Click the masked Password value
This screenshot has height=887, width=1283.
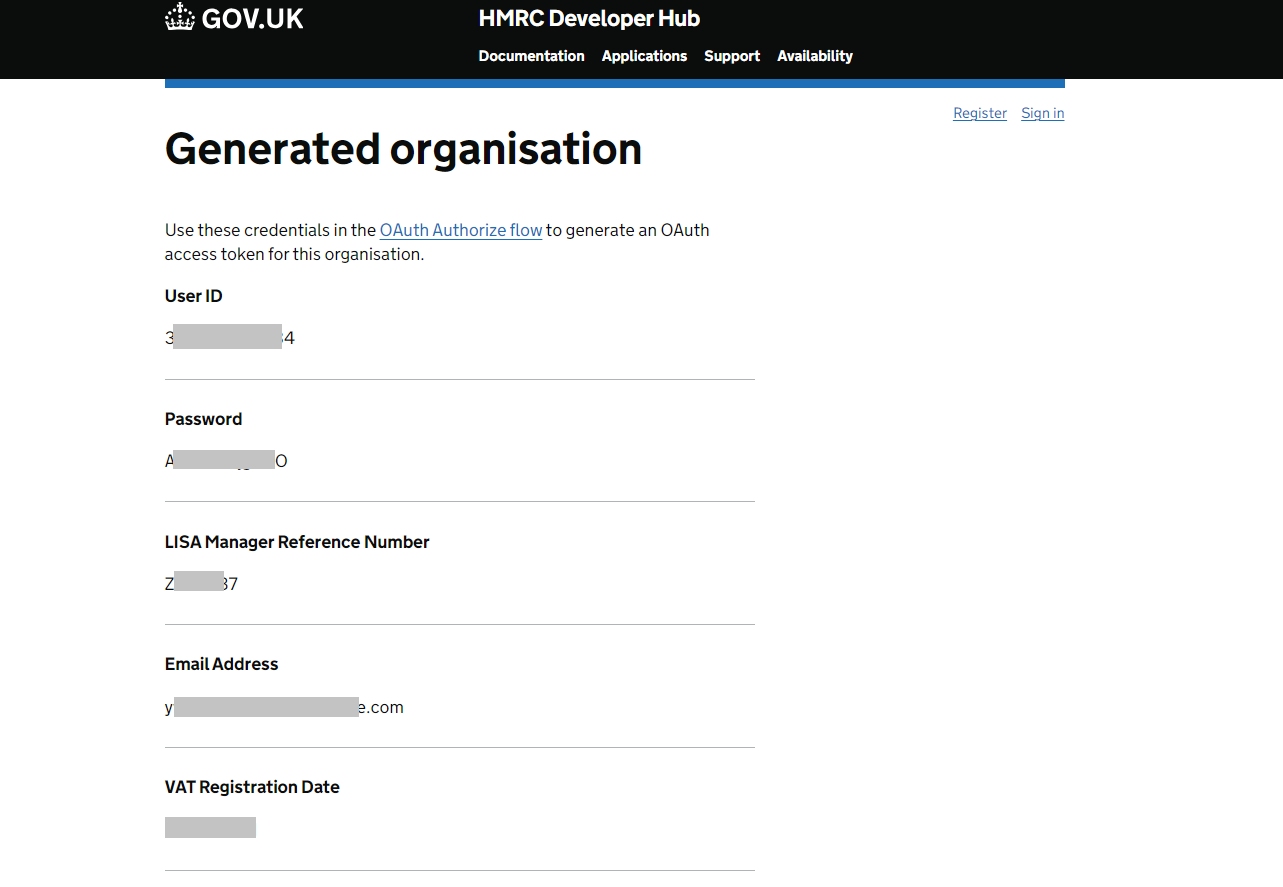pyautogui.click(x=226, y=460)
